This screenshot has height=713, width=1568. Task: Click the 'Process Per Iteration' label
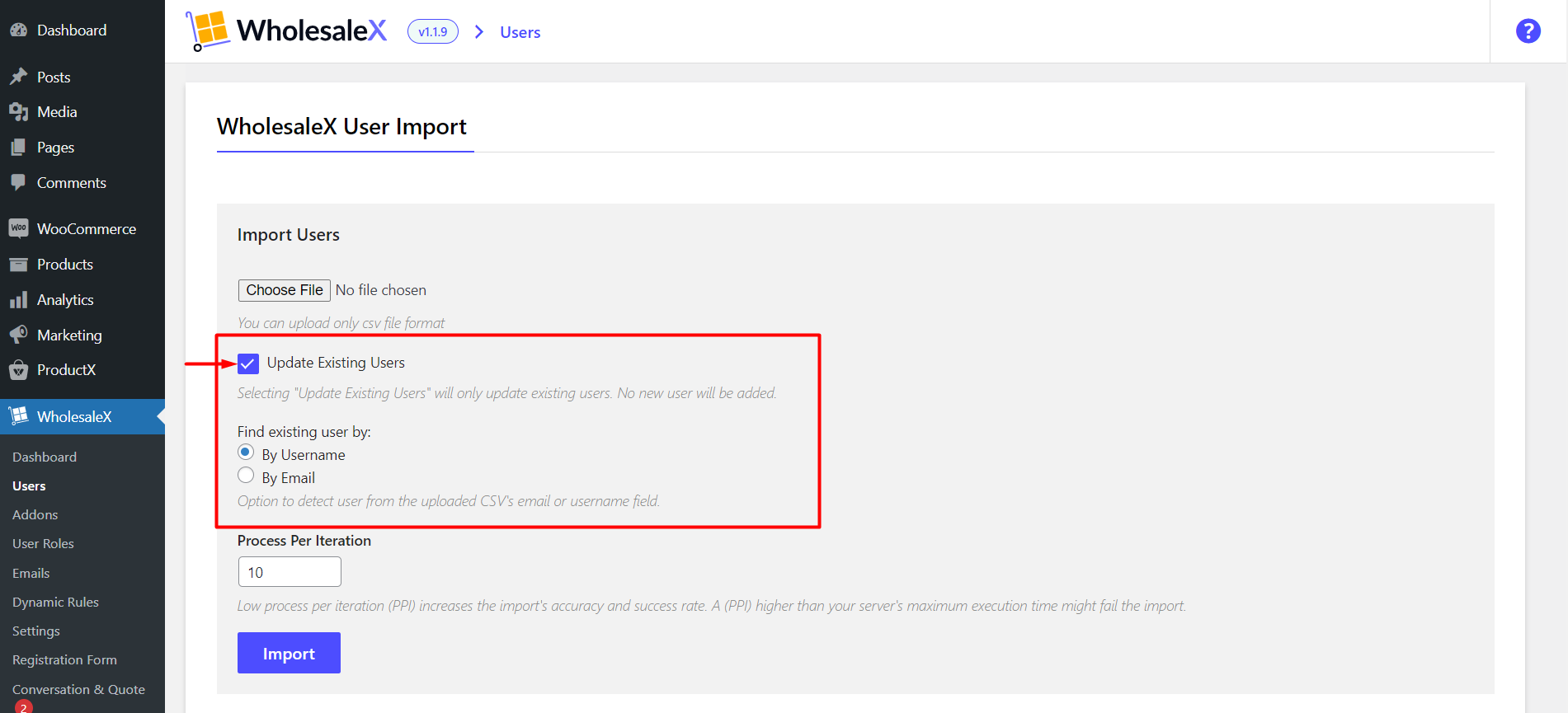pos(304,541)
